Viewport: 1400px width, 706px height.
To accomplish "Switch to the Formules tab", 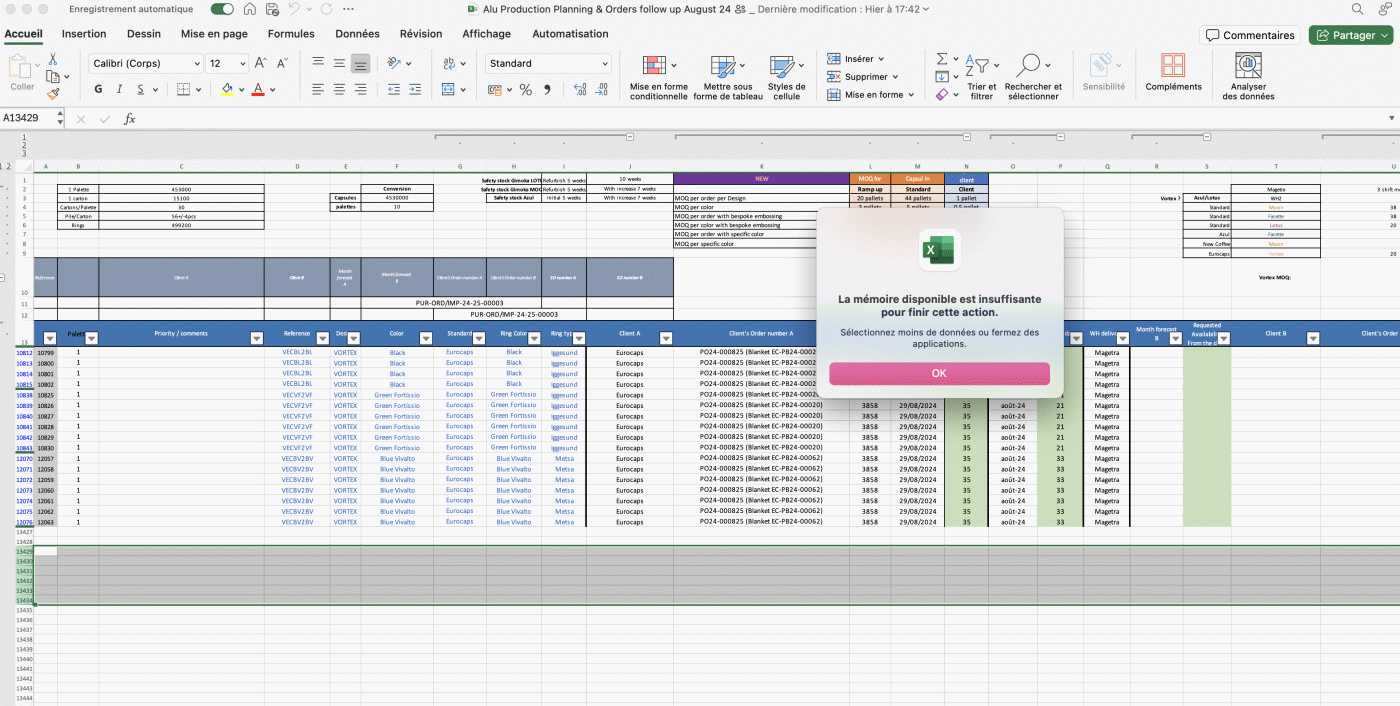I will pyautogui.click(x=291, y=34).
